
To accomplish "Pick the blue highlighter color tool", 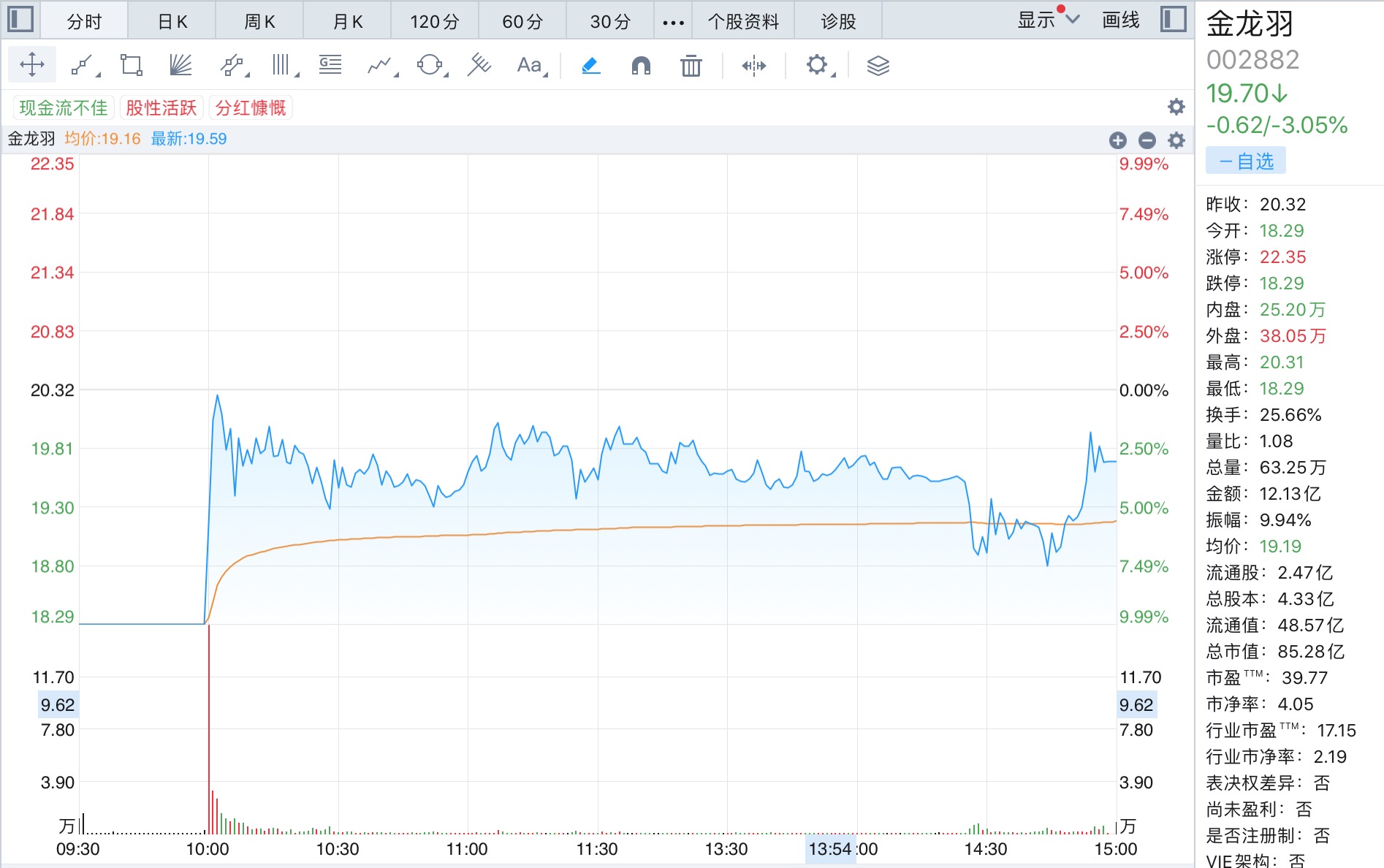I will (x=590, y=66).
